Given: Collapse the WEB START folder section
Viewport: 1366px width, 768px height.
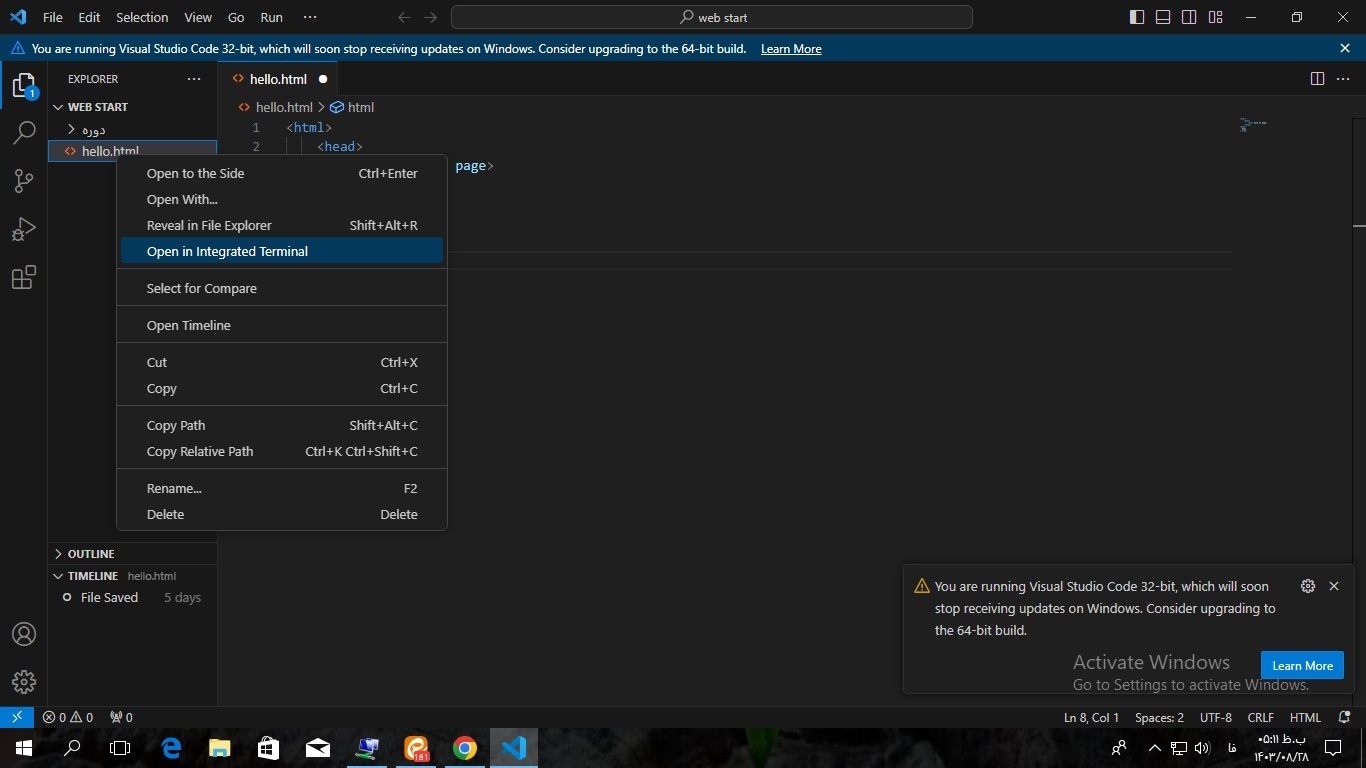Looking at the screenshot, I should click(132, 107).
